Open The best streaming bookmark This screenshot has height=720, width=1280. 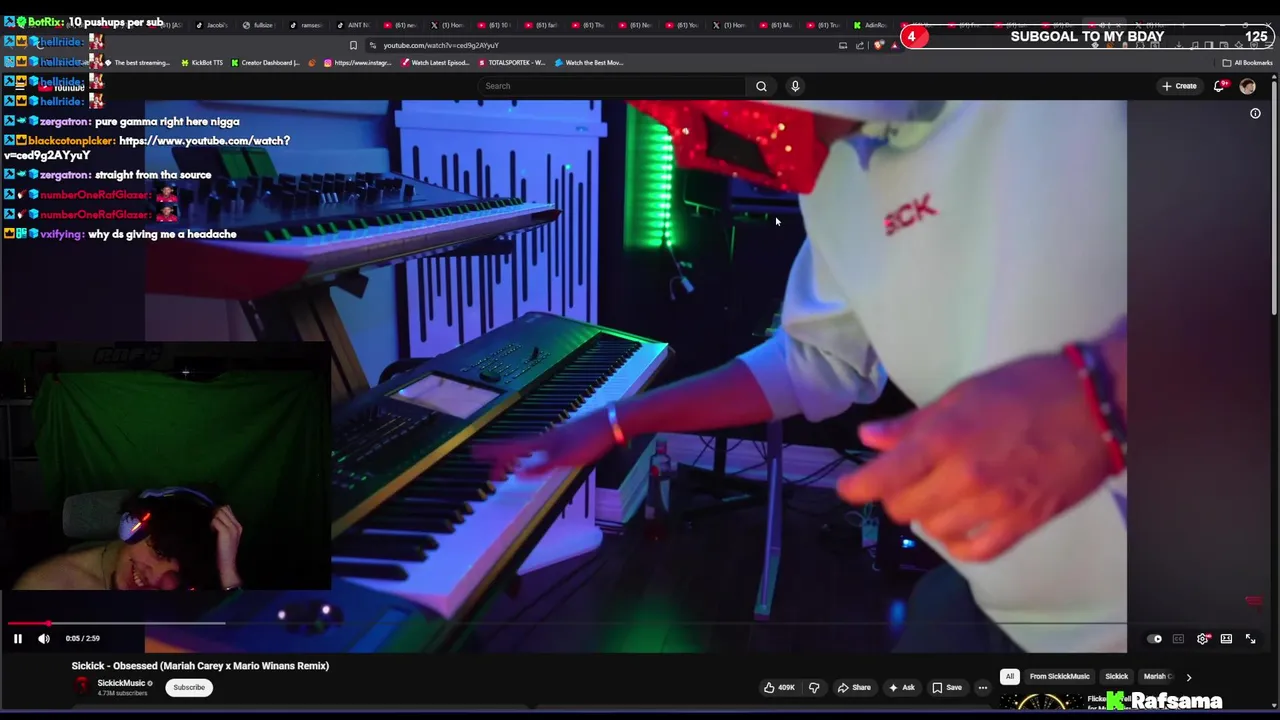(136, 63)
